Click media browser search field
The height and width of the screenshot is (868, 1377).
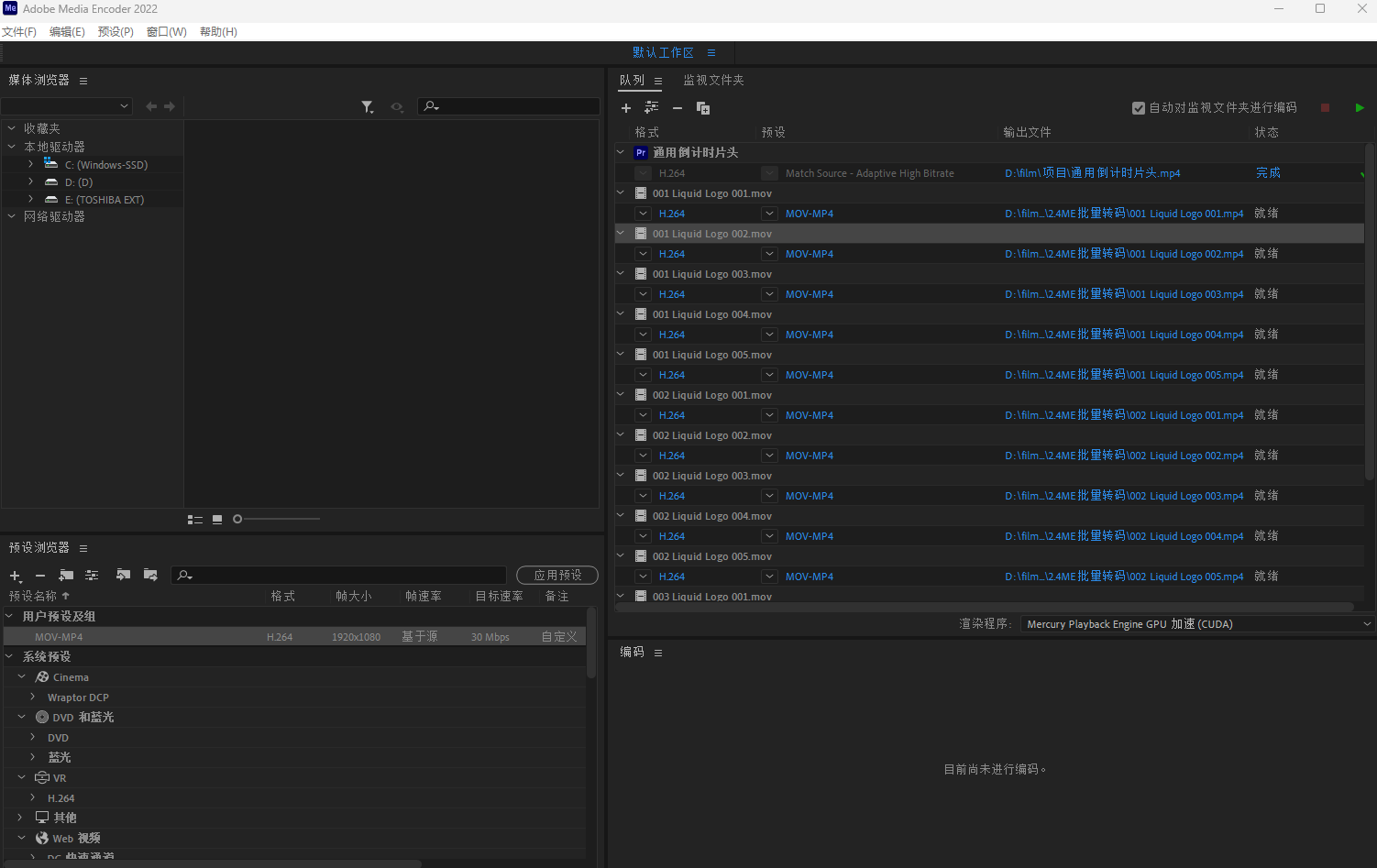coord(509,106)
